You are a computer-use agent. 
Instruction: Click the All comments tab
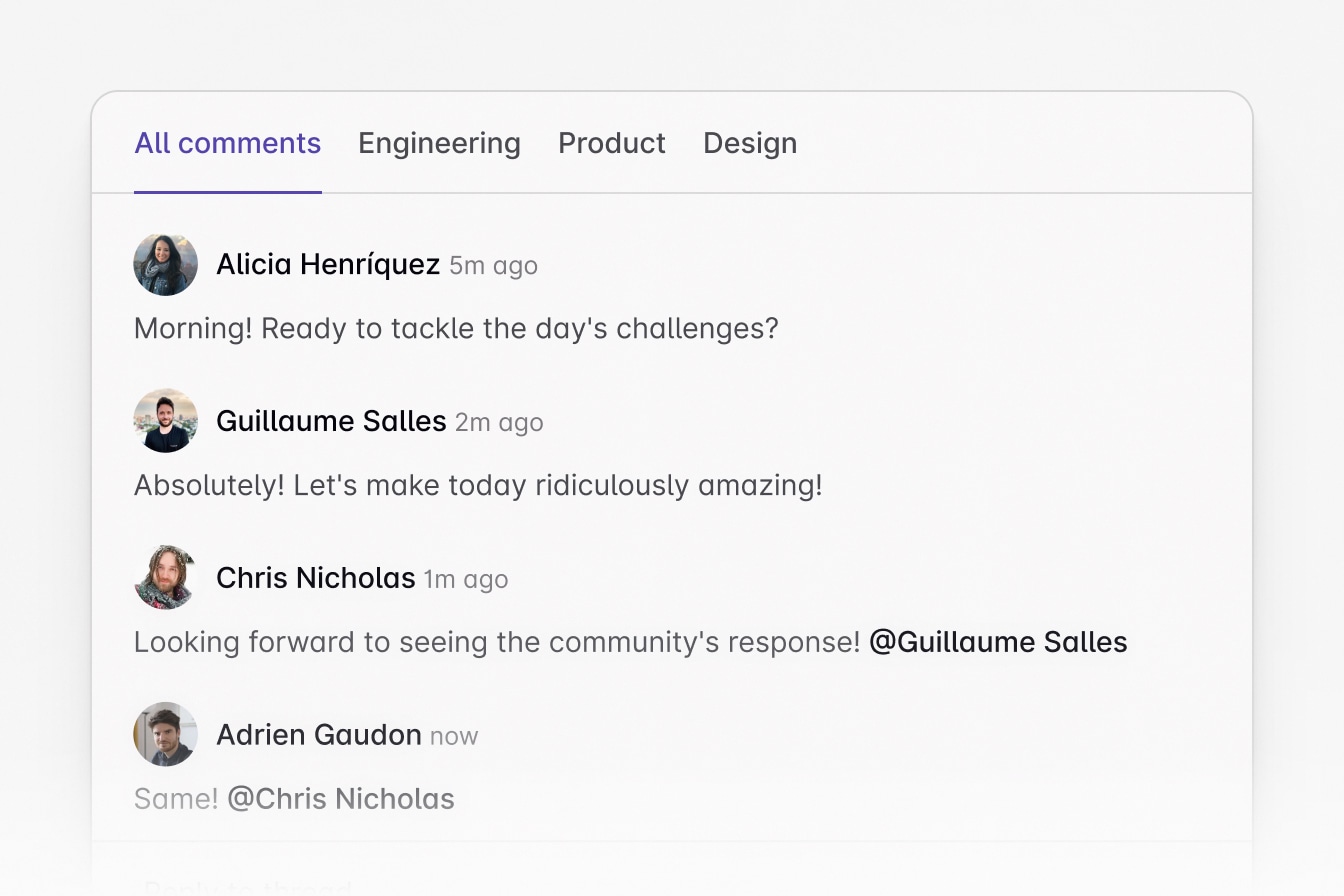(x=227, y=142)
